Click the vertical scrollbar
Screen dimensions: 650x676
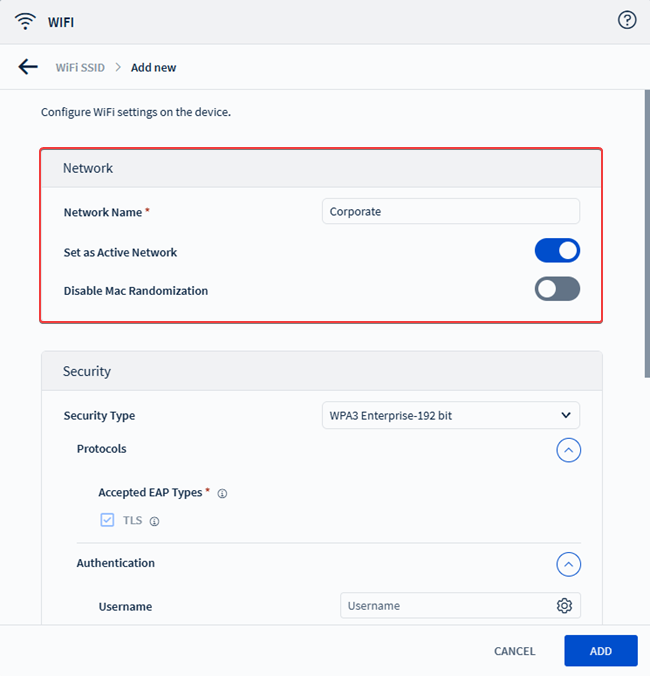tap(645, 230)
